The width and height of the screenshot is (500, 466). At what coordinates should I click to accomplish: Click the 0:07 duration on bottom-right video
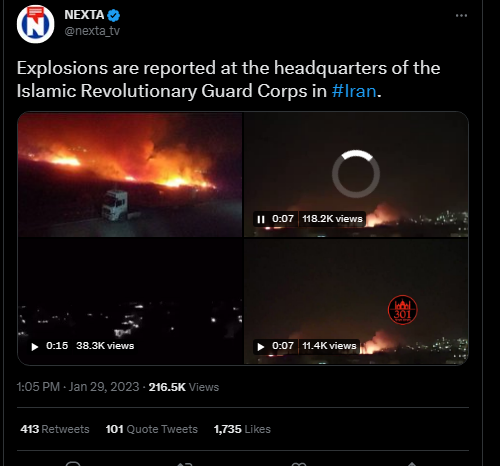point(283,346)
